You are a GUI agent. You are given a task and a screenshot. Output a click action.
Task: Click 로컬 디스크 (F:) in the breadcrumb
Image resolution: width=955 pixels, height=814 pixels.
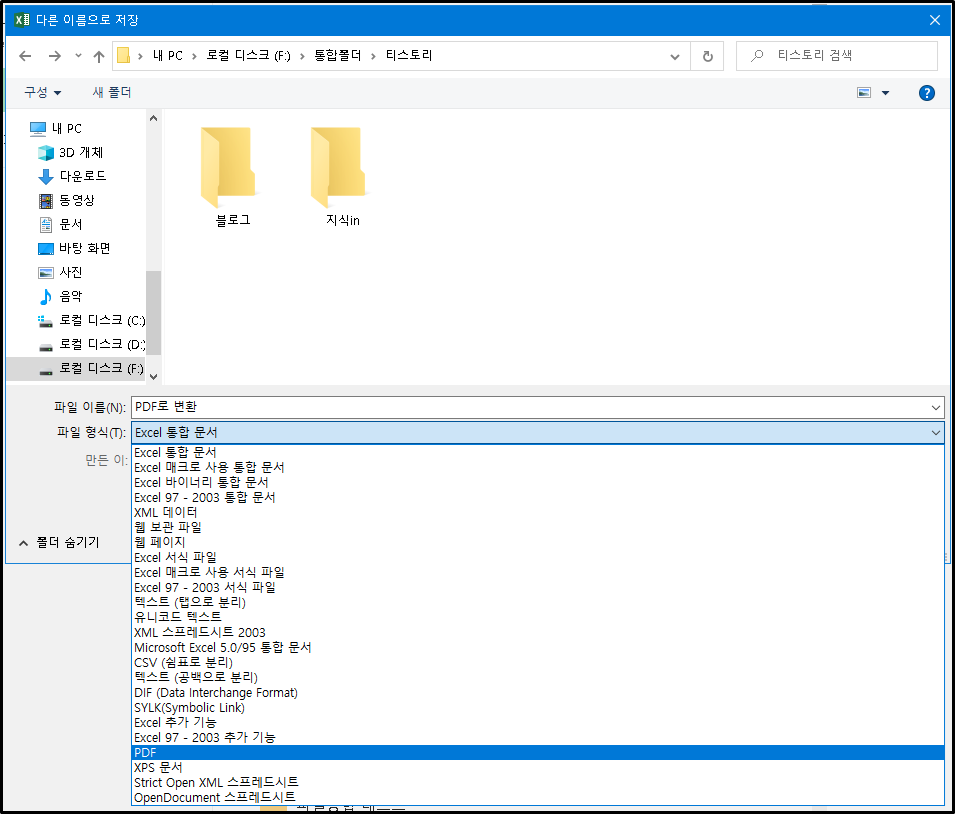click(x=248, y=56)
